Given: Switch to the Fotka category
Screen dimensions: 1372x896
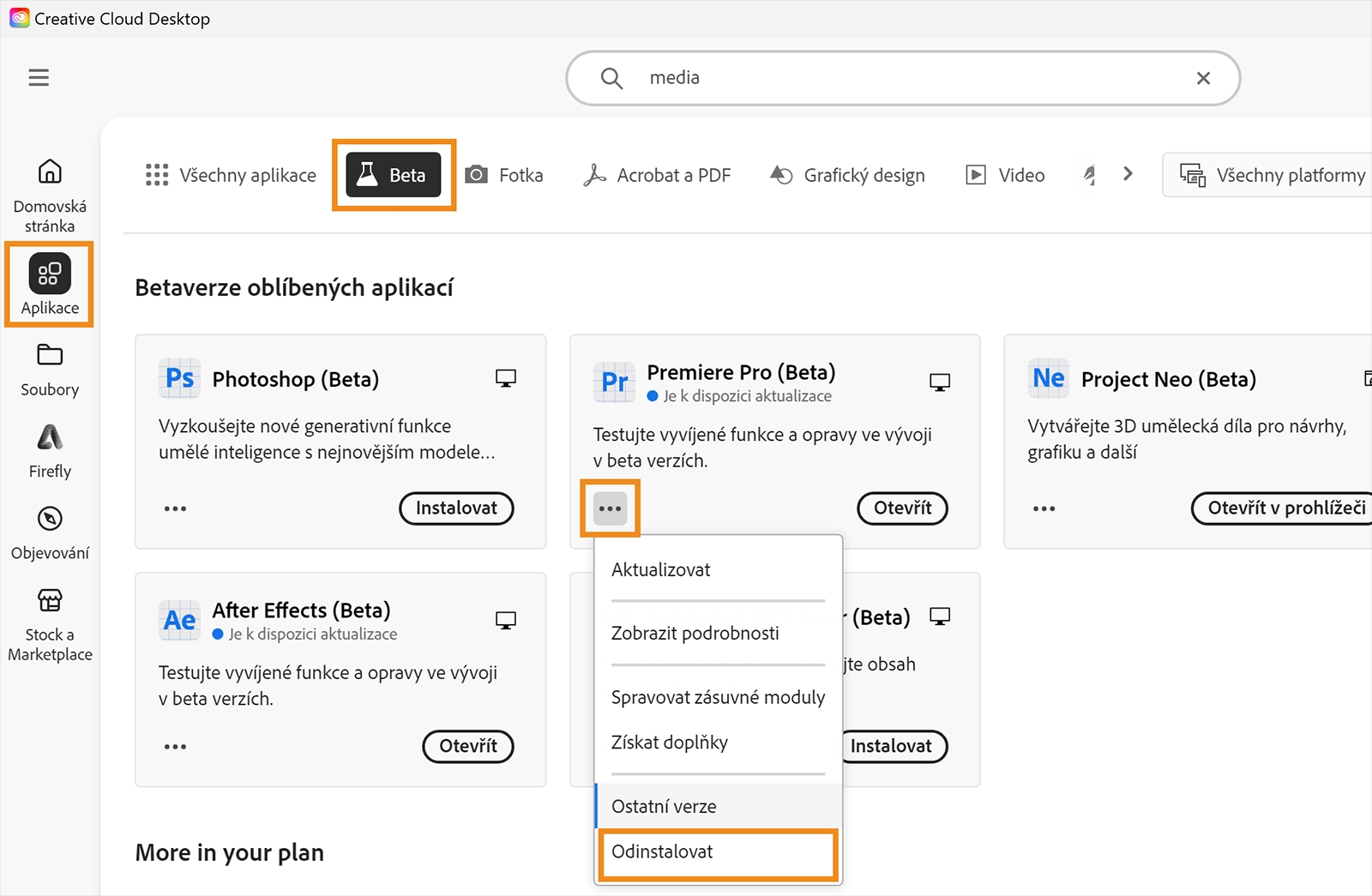Looking at the screenshot, I should 504,175.
